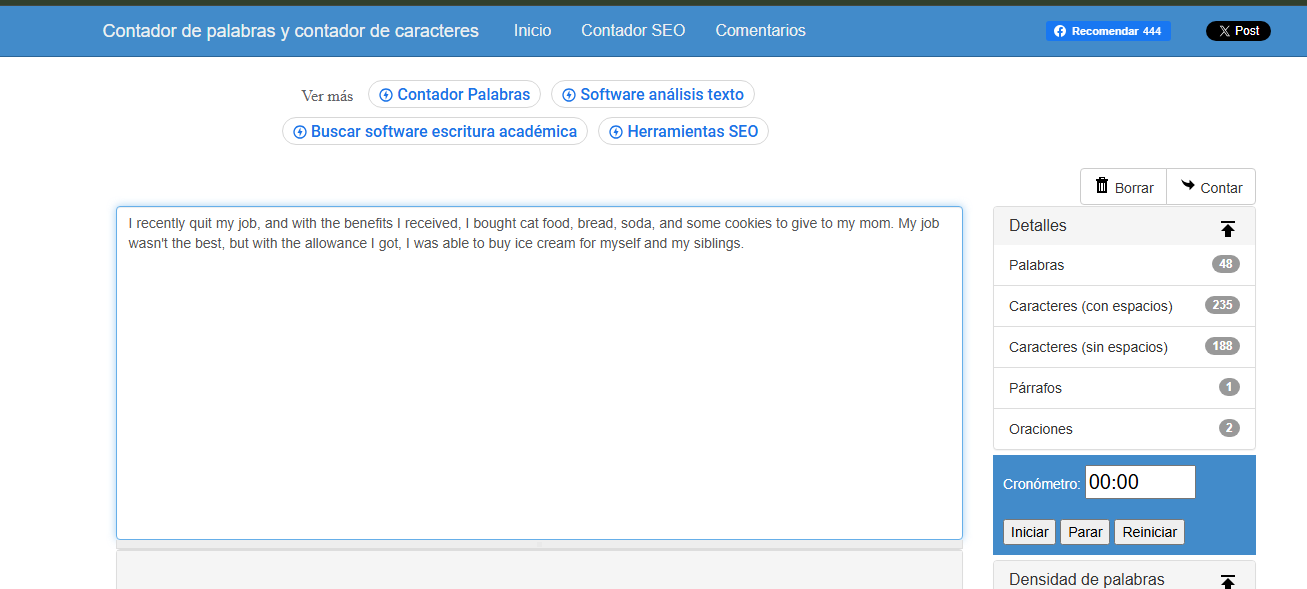This screenshot has width=1307, height=589.
Task: Start the stopwatch with Iniciar
Action: pyautogui.click(x=1029, y=532)
